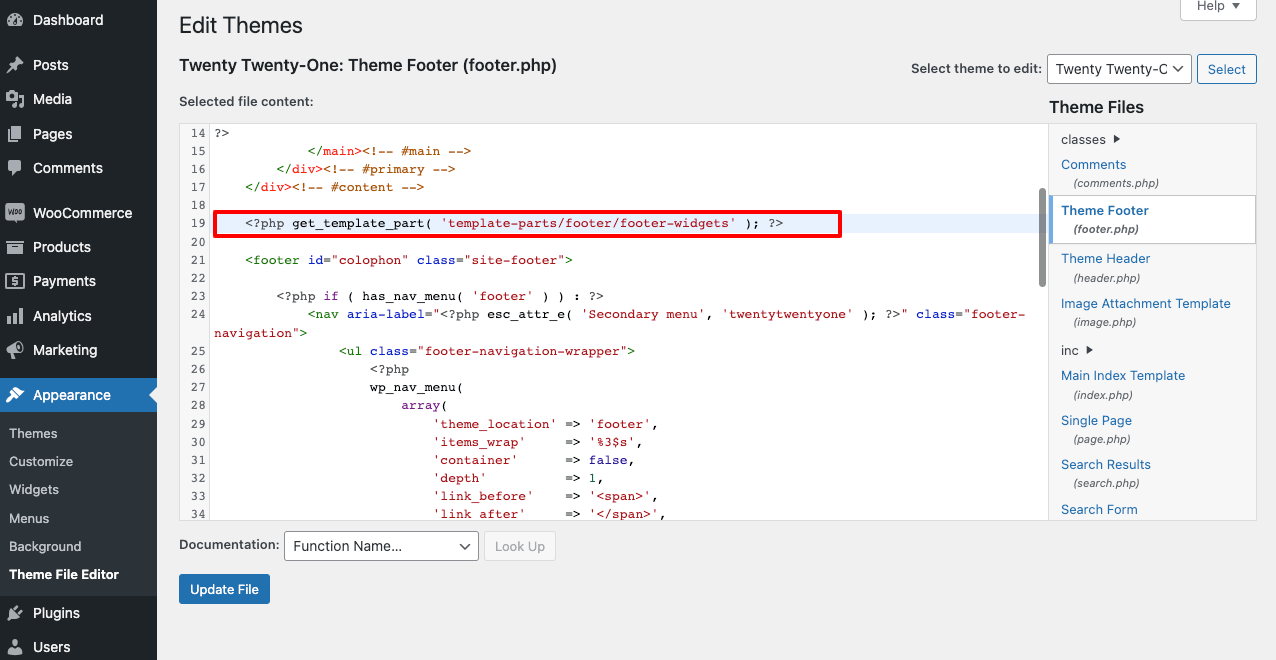Viewport: 1276px width, 660px height.
Task: Click the Payments dollar icon
Action: [x=15, y=281]
